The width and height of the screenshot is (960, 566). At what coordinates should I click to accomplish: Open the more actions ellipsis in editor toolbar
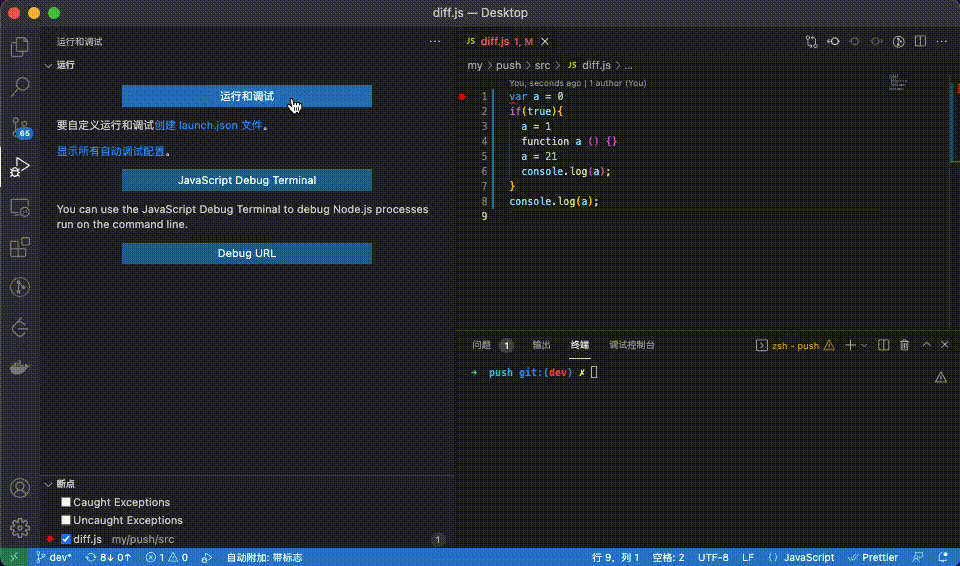click(x=941, y=42)
